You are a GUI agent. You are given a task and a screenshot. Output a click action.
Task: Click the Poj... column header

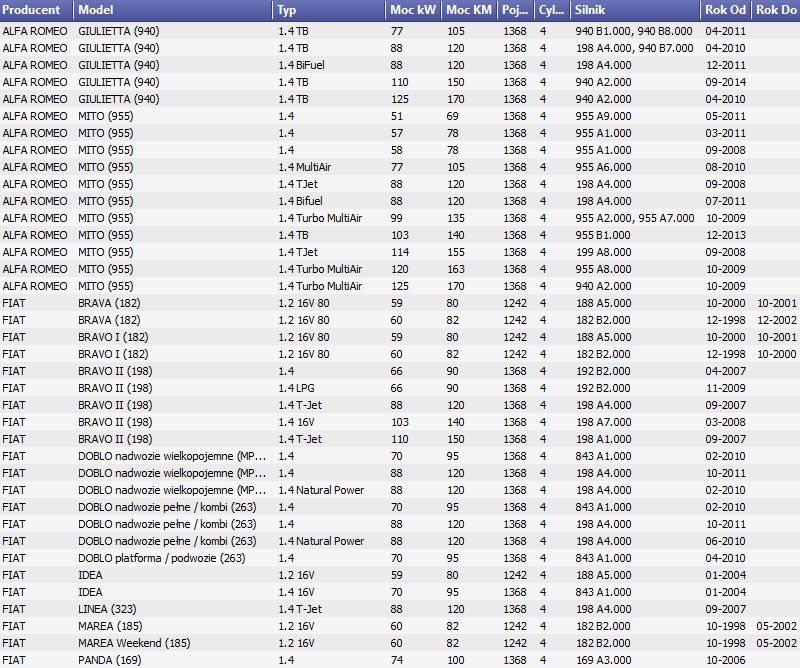coord(516,10)
